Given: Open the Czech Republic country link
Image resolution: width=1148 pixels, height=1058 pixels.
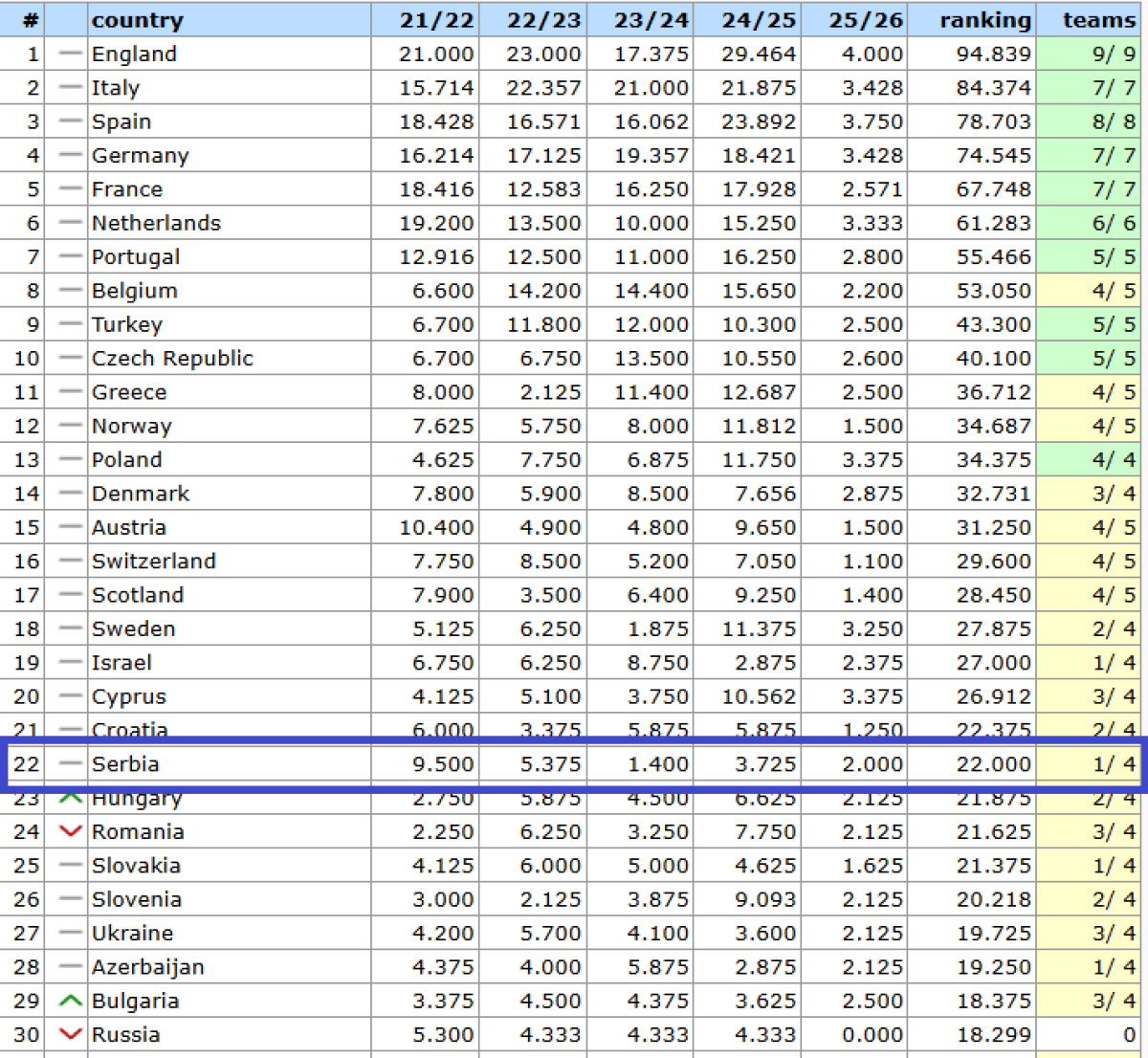Looking at the screenshot, I should [x=172, y=358].
